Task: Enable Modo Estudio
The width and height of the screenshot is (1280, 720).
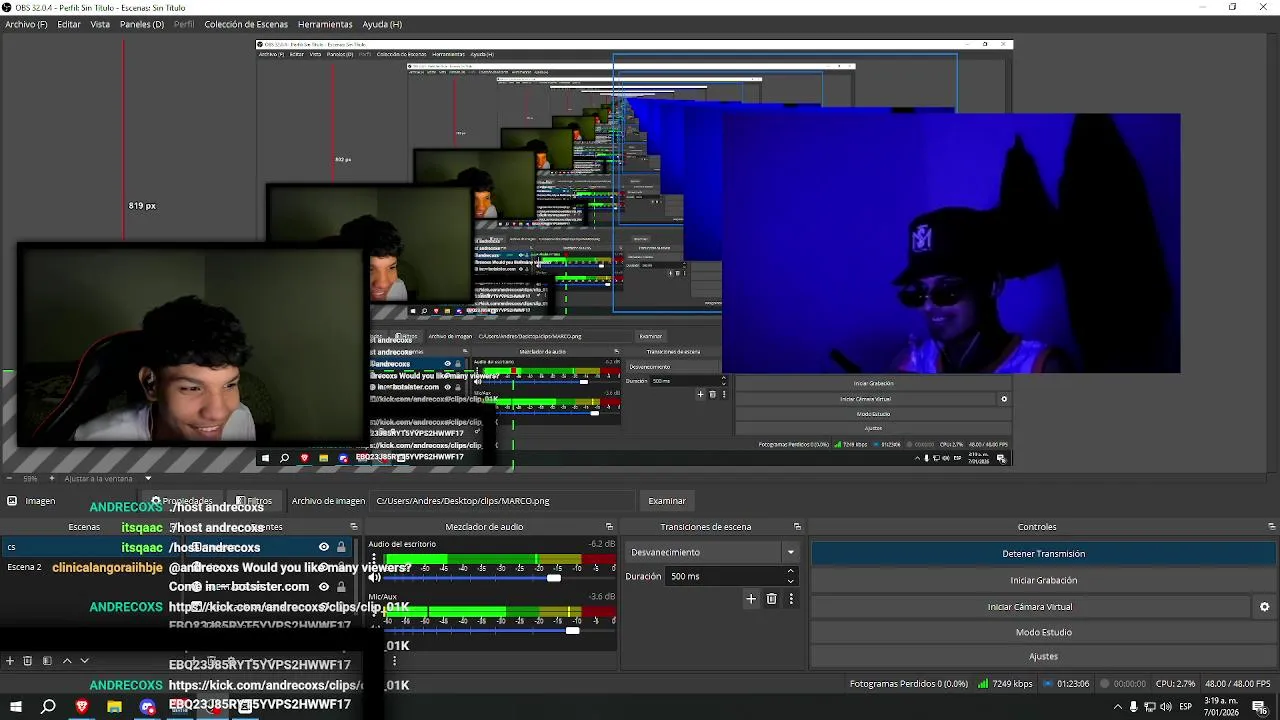Action: click(1043, 632)
